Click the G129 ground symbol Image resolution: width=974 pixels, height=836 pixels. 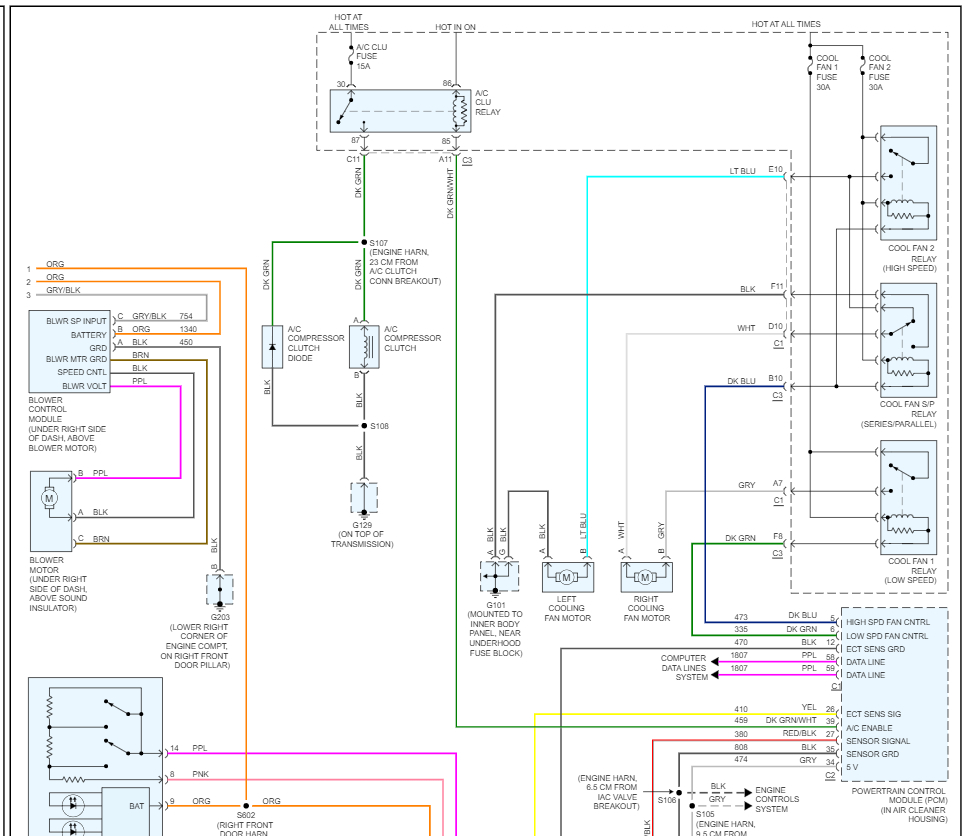[364, 498]
